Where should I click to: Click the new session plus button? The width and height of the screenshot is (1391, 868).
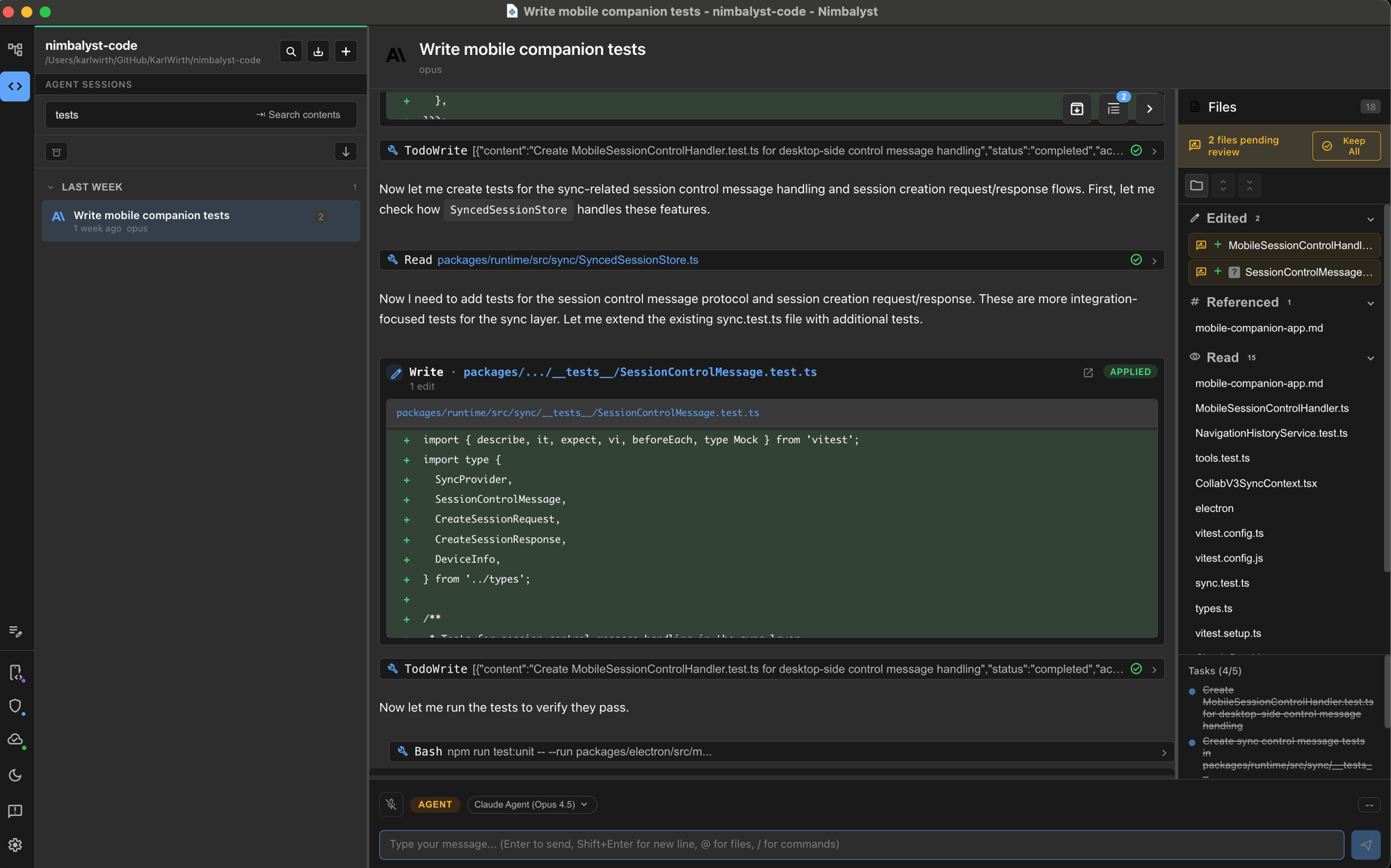click(346, 51)
